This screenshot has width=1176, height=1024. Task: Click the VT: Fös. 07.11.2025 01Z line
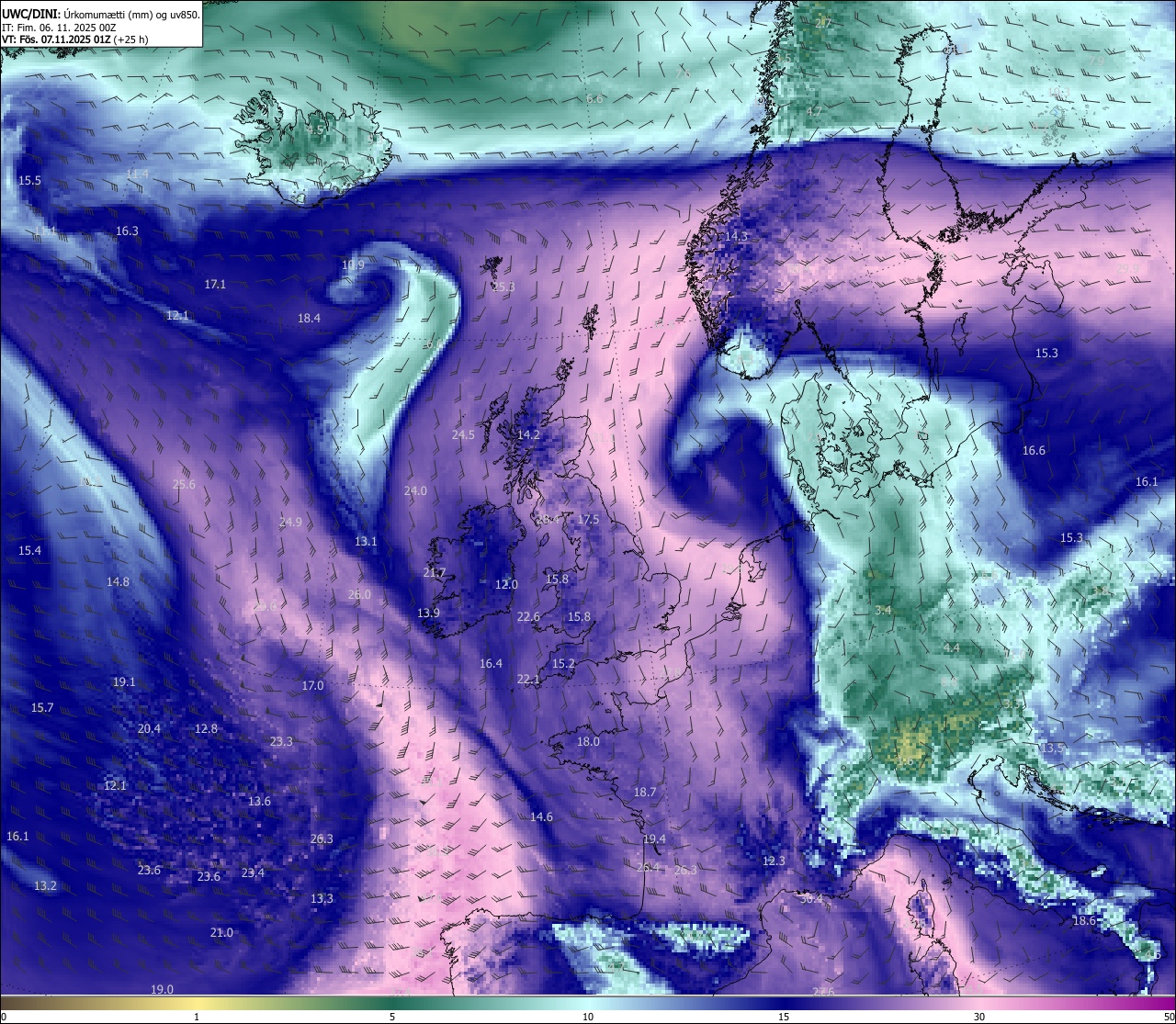[x=77, y=39]
